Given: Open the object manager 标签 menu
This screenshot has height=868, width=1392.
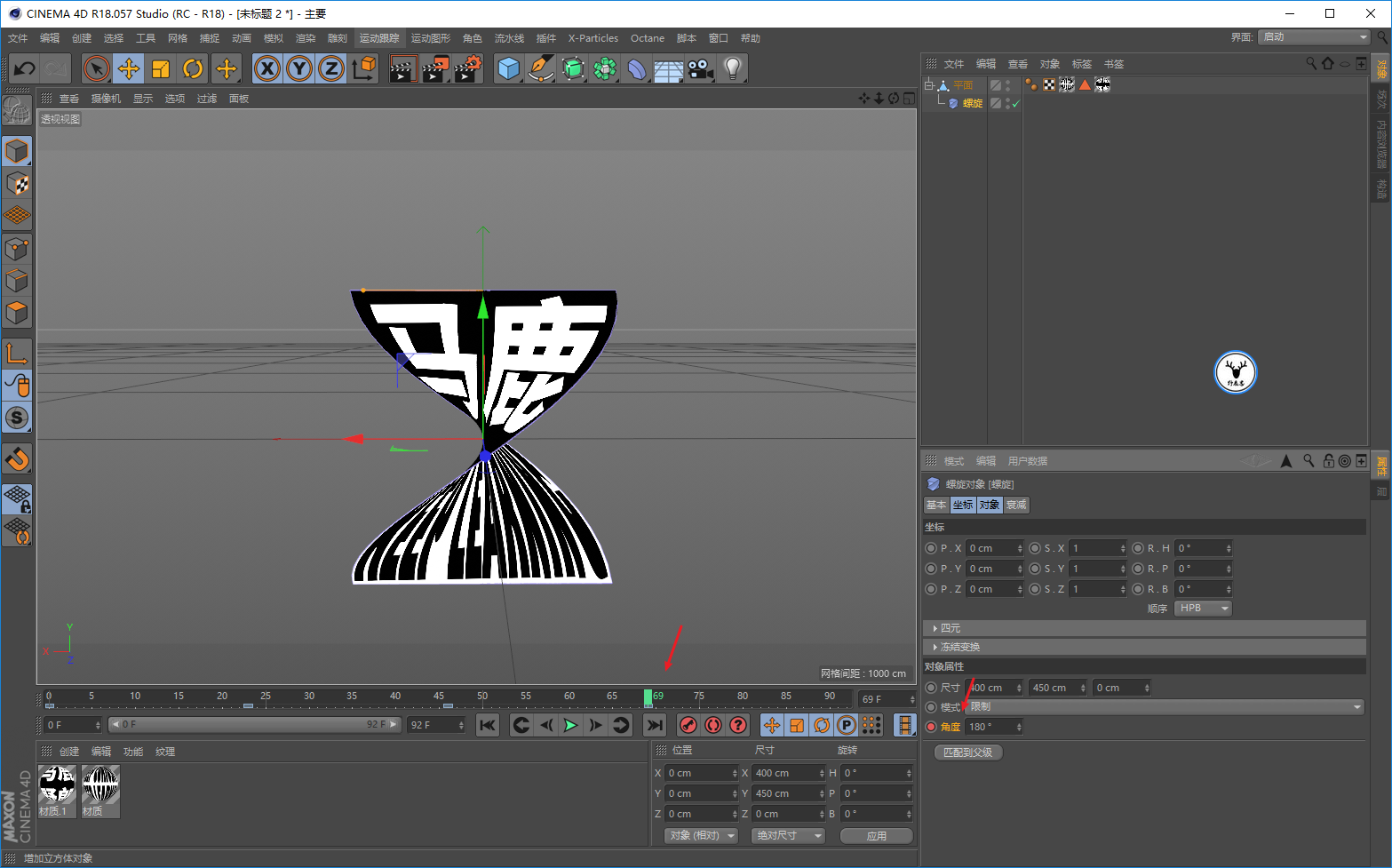Looking at the screenshot, I should click(1082, 64).
